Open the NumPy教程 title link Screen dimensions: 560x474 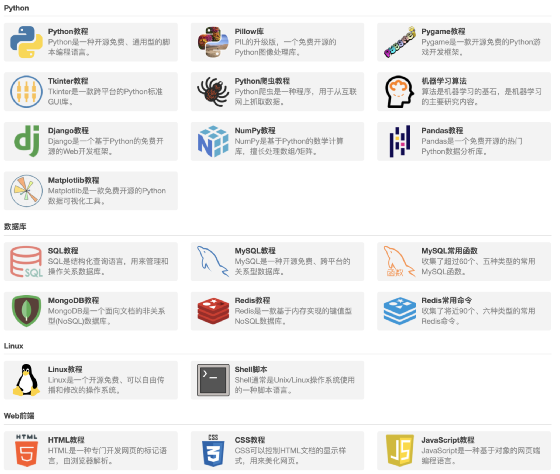[x=255, y=131]
